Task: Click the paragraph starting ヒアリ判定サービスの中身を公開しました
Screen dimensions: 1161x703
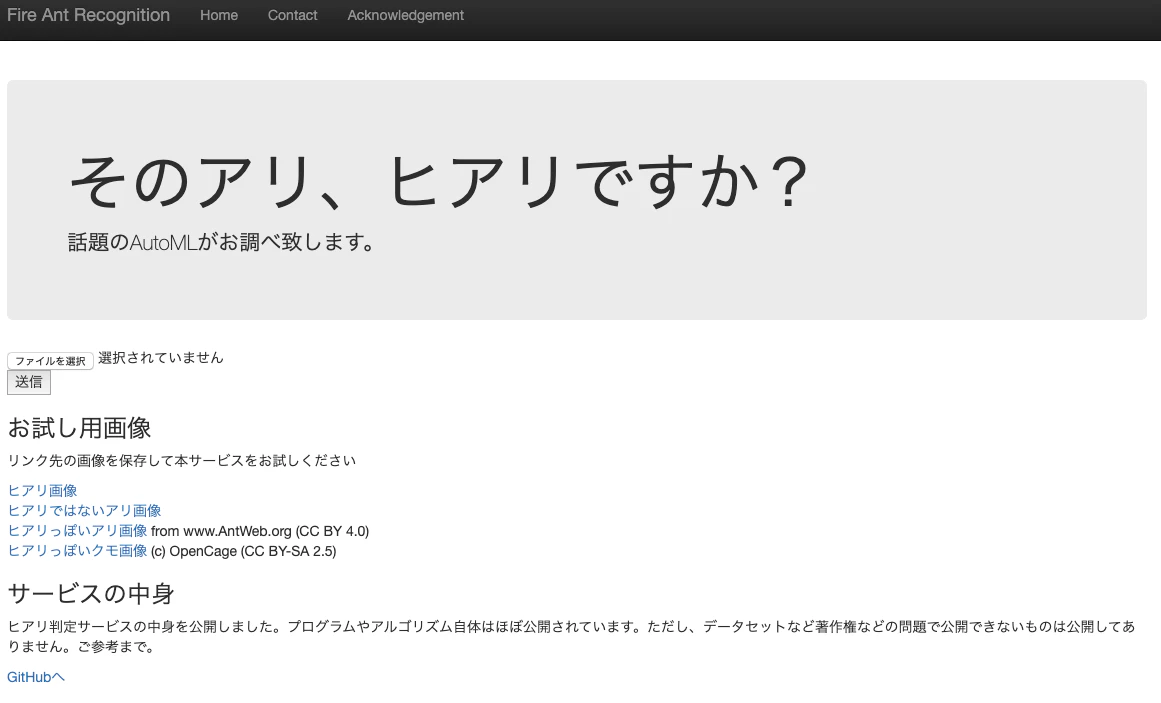Action: tap(571, 636)
